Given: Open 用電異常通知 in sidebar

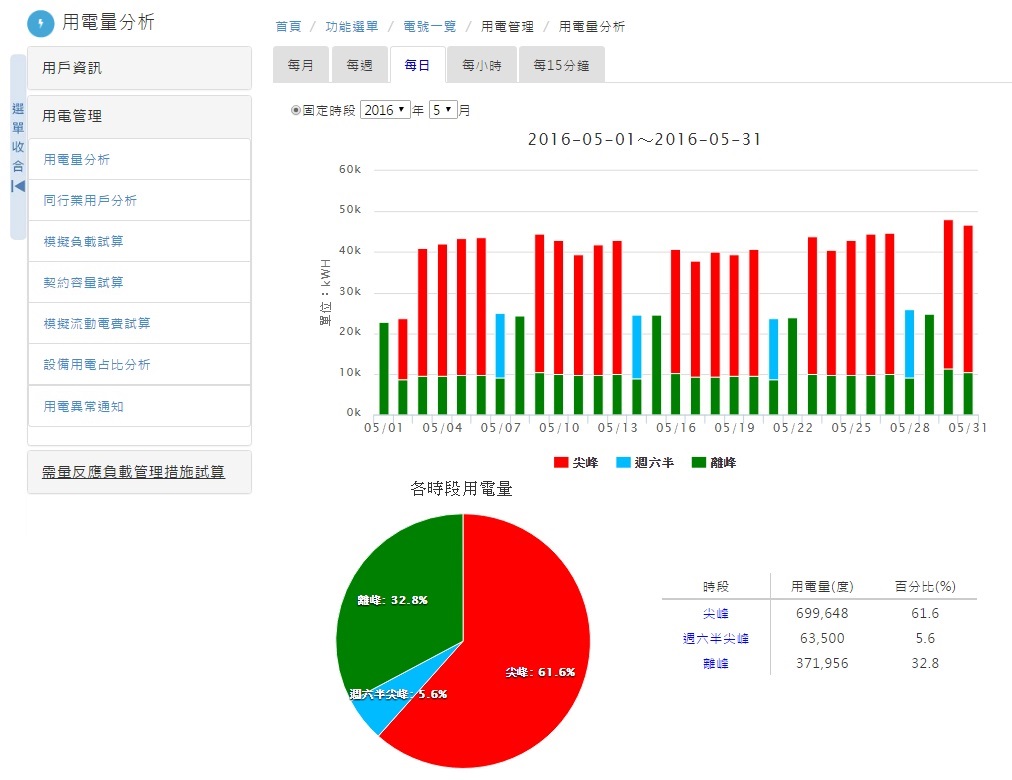Looking at the screenshot, I should pos(84,407).
